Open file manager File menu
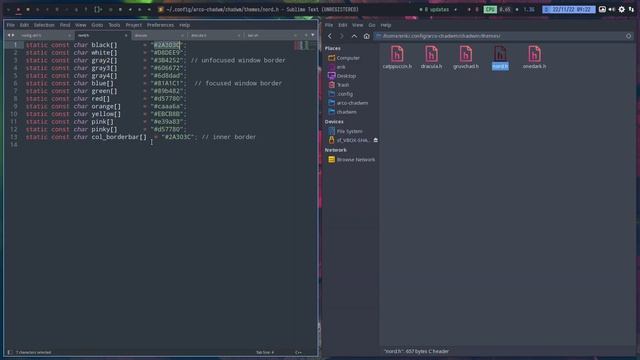The height and width of the screenshot is (360, 640). (x=329, y=25)
